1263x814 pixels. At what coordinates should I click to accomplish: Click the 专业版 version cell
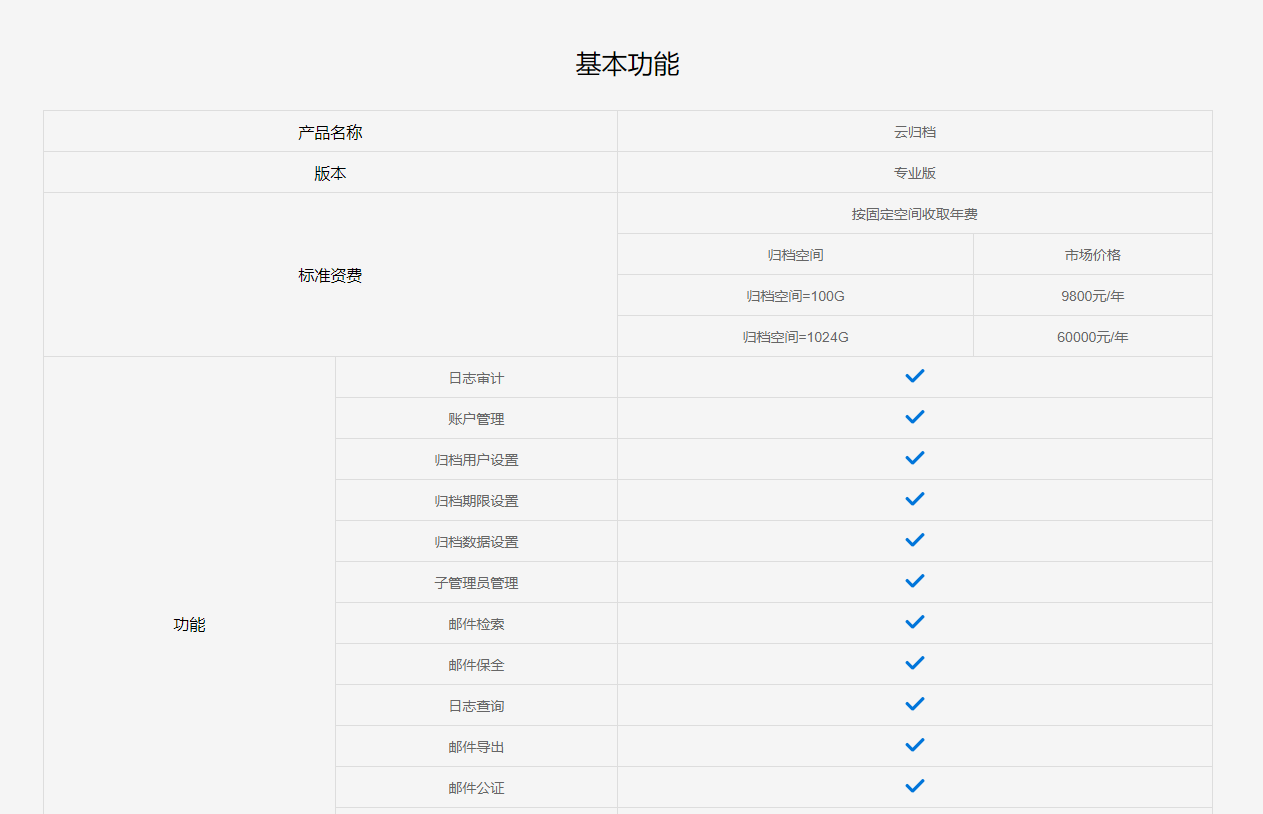click(914, 173)
